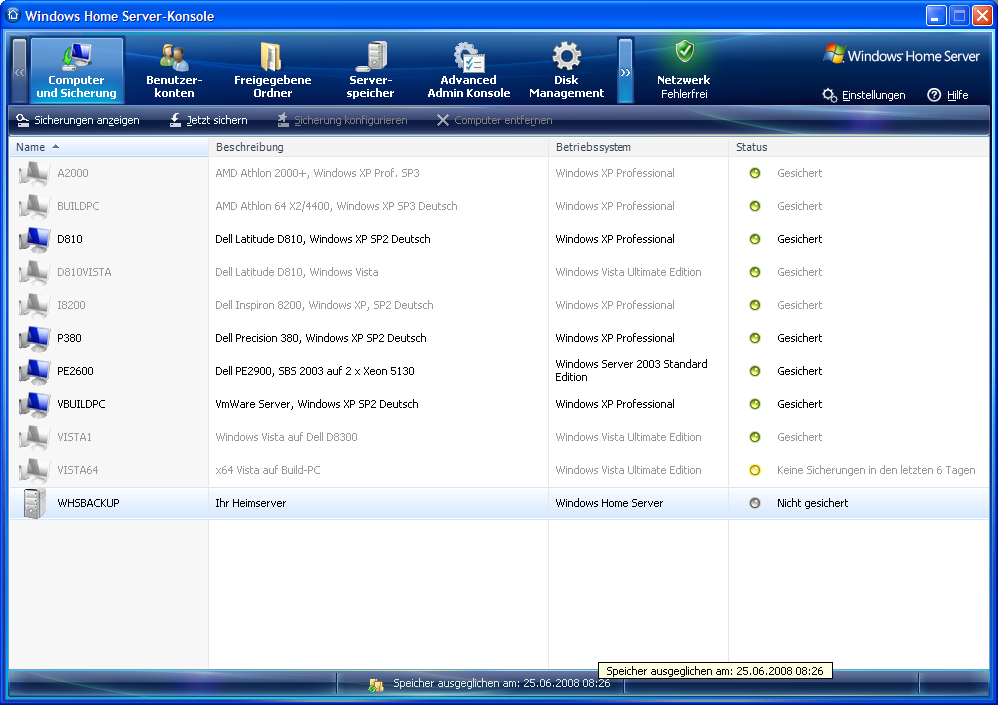This screenshot has height=705, width=998.
Task: Open Einstellungen settings
Action: [864, 95]
